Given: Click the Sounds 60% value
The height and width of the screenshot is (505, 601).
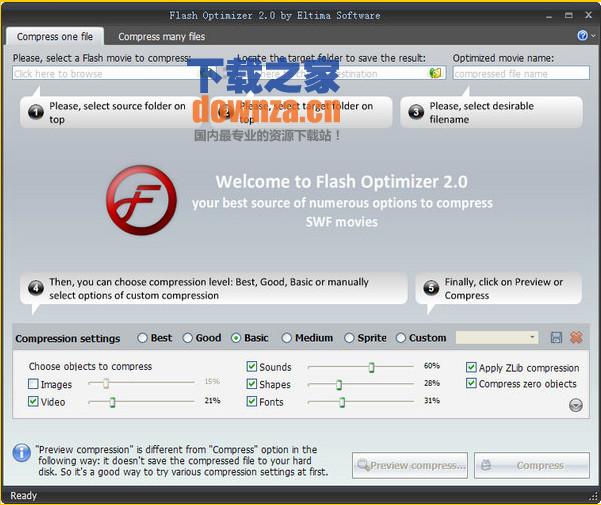Looking at the screenshot, I should (x=432, y=366).
